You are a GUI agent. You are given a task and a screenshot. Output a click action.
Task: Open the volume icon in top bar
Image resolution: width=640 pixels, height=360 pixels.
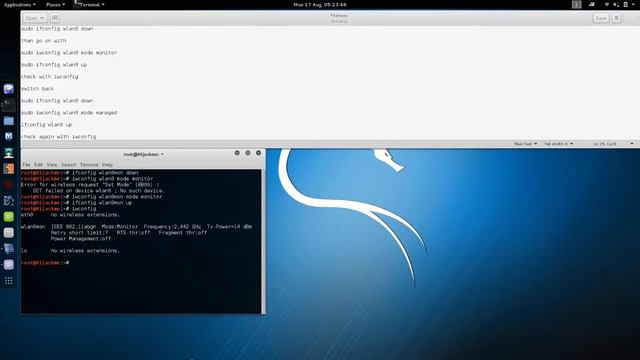coord(616,4)
